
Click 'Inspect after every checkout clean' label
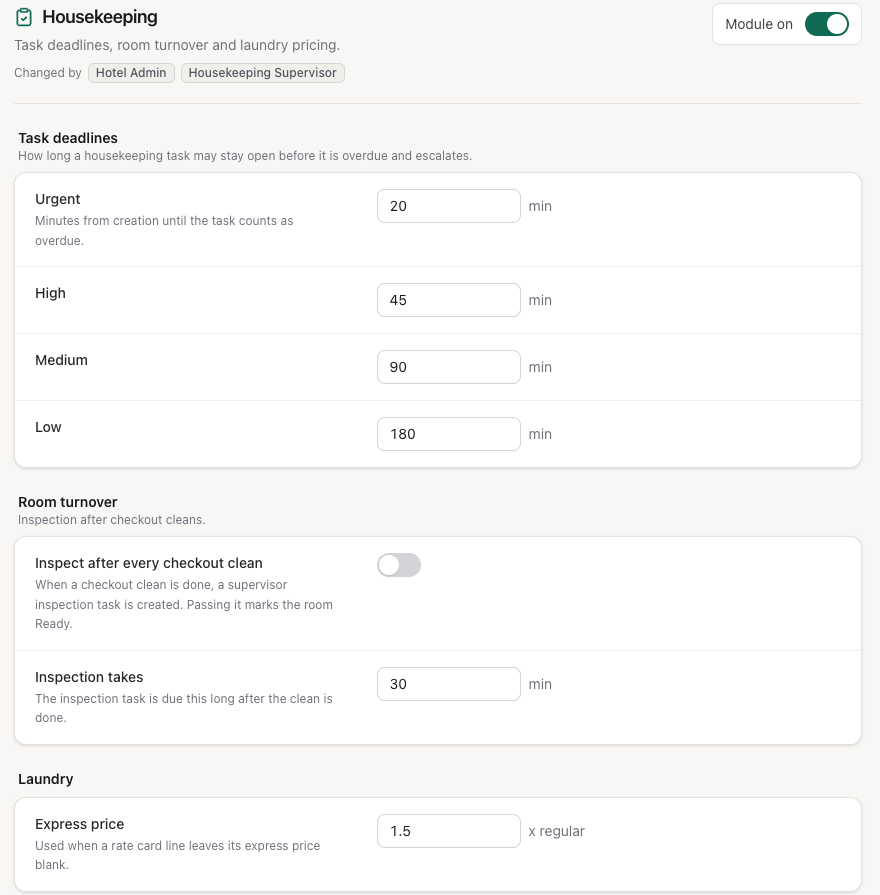(149, 563)
